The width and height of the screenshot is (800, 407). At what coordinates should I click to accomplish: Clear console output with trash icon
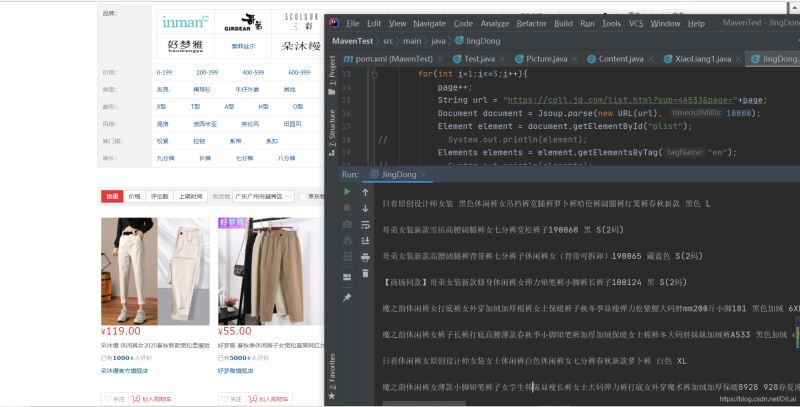point(365,273)
